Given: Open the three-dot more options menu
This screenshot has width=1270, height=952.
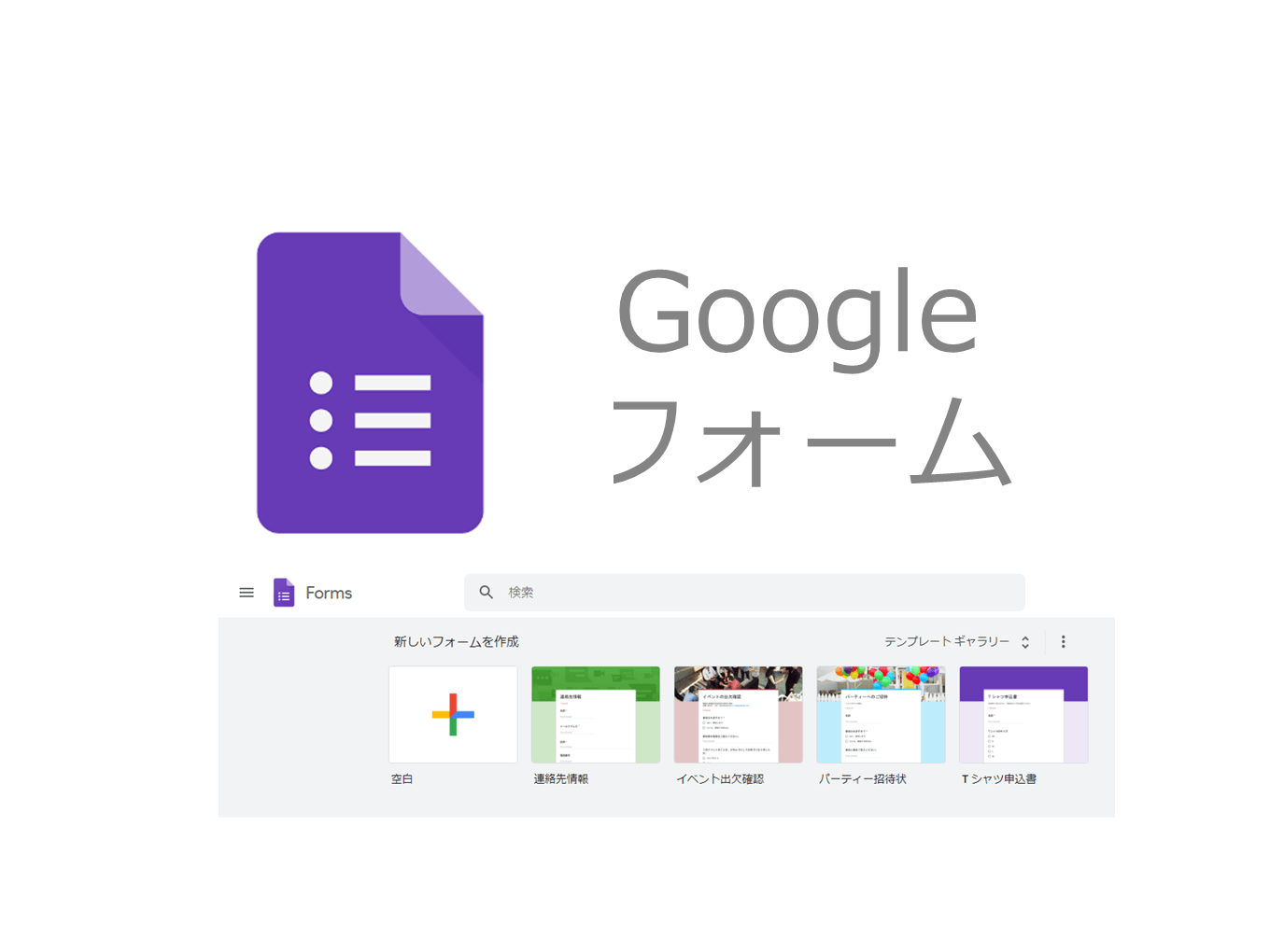Looking at the screenshot, I should point(1063,642).
